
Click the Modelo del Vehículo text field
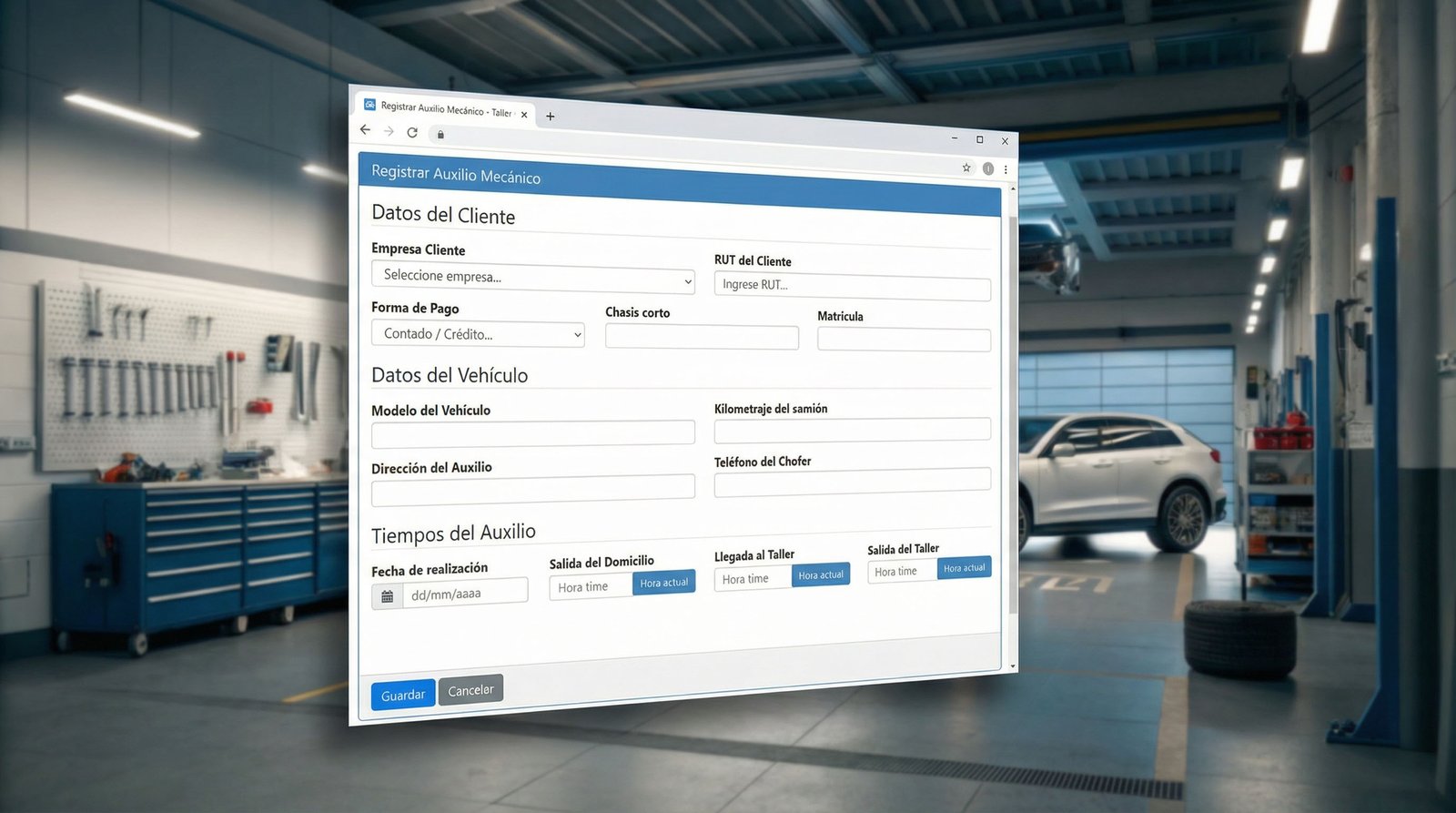[532, 433]
